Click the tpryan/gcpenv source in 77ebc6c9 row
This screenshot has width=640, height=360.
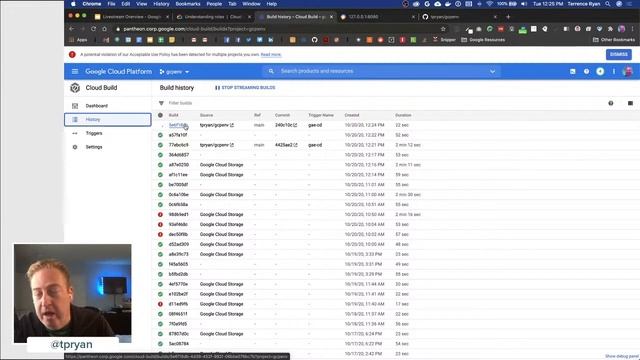pos(217,145)
